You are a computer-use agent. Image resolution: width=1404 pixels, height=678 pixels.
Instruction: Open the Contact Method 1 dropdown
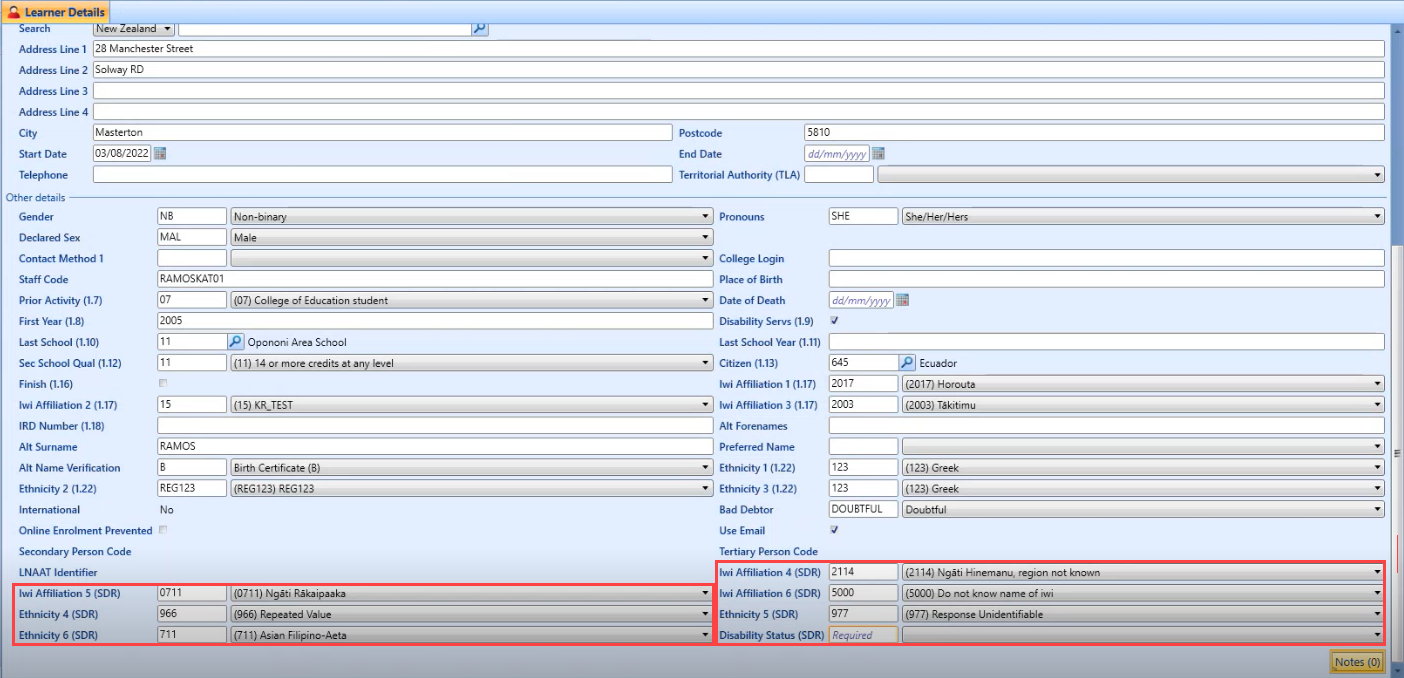click(471, 258)
